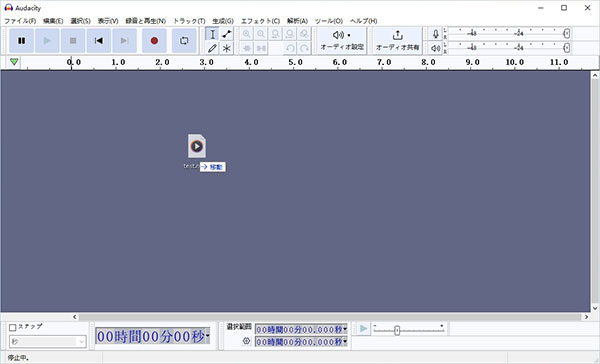
Task: Open the selection end time format dropdown
Action: point(345,341)
